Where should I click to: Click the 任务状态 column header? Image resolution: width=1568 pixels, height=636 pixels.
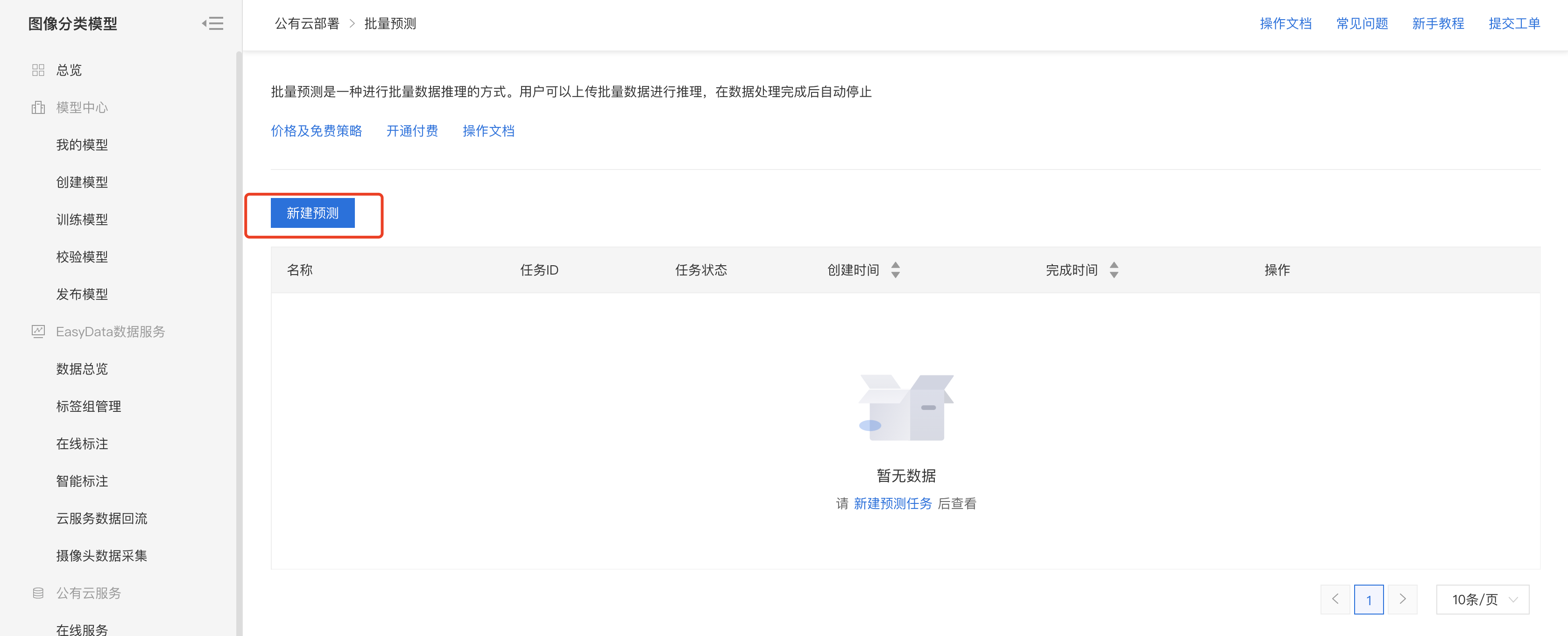point(701,269)
